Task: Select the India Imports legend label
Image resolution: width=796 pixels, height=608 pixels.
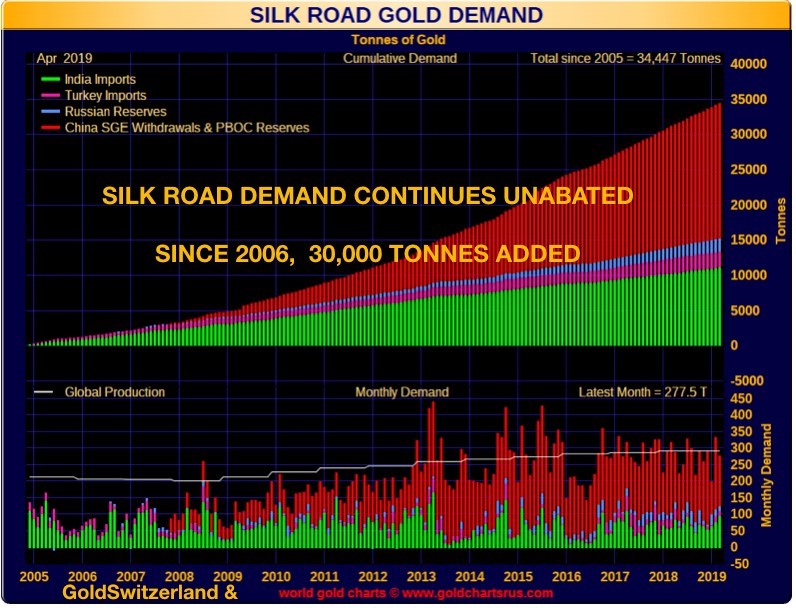Action: tap(100, 79)
